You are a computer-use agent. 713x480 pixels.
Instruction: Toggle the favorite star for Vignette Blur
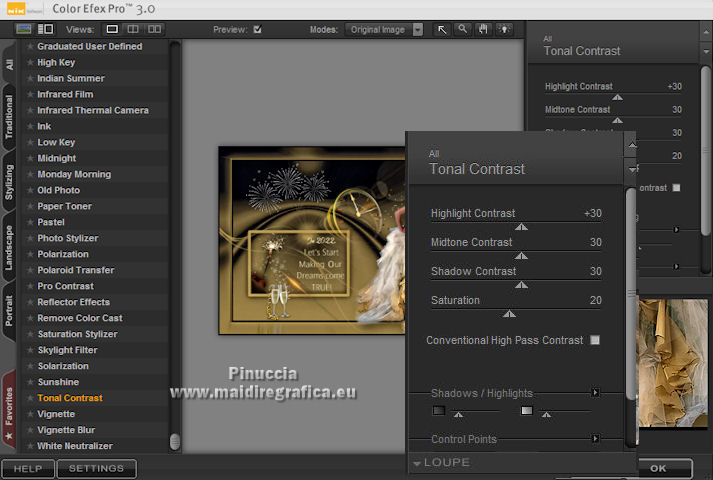pos(30,430)
